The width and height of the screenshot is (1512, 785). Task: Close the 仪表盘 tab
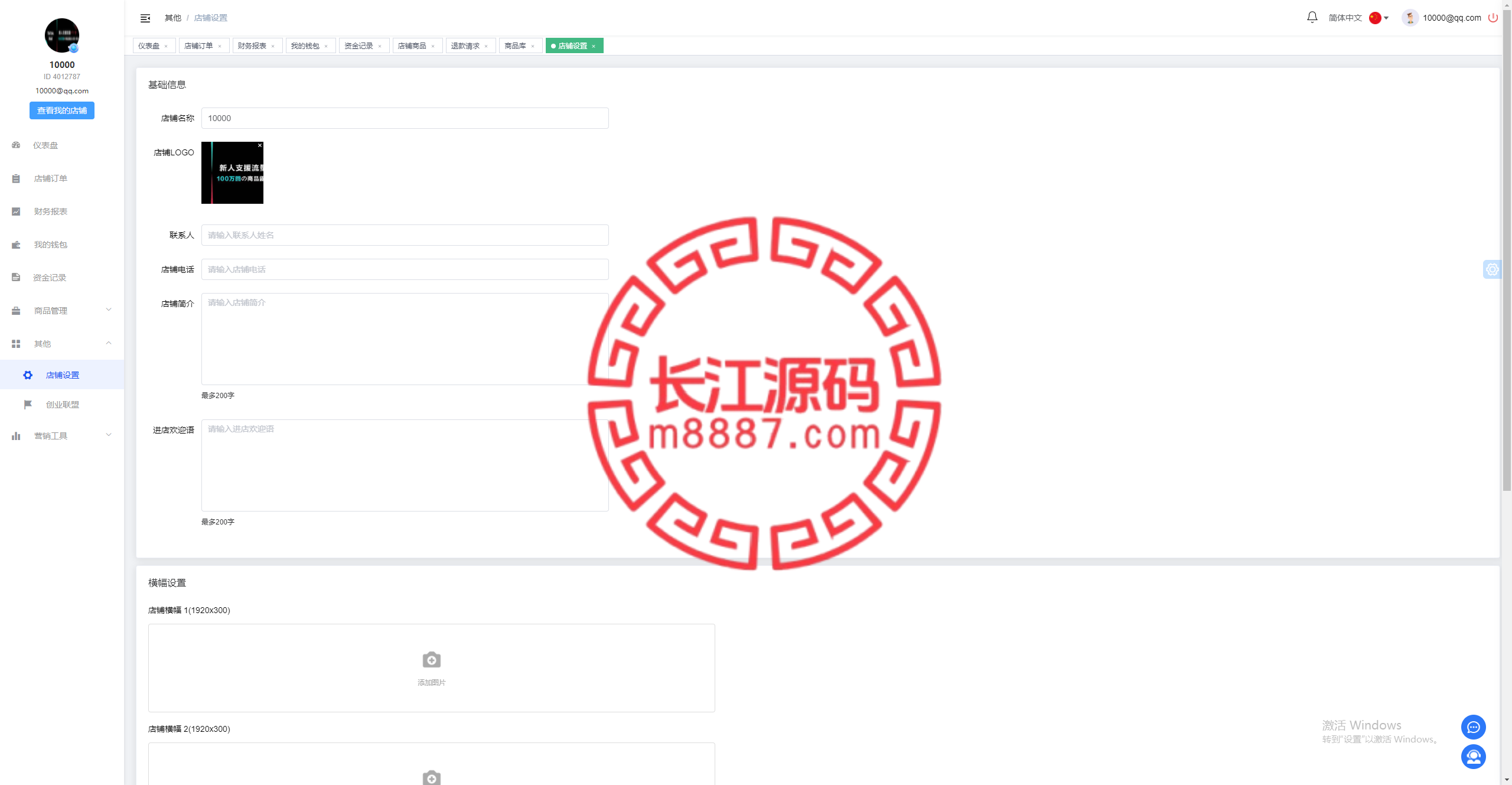166,46
